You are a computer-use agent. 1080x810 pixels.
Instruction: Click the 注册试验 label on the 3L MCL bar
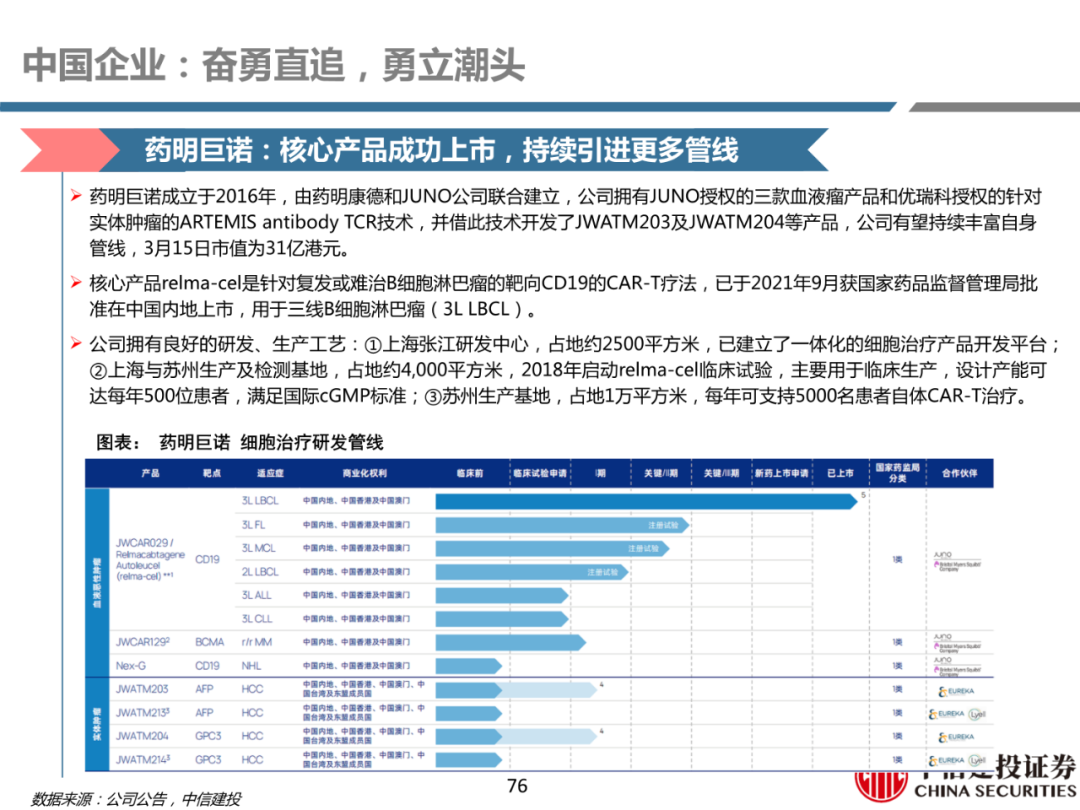click(643, 549)
